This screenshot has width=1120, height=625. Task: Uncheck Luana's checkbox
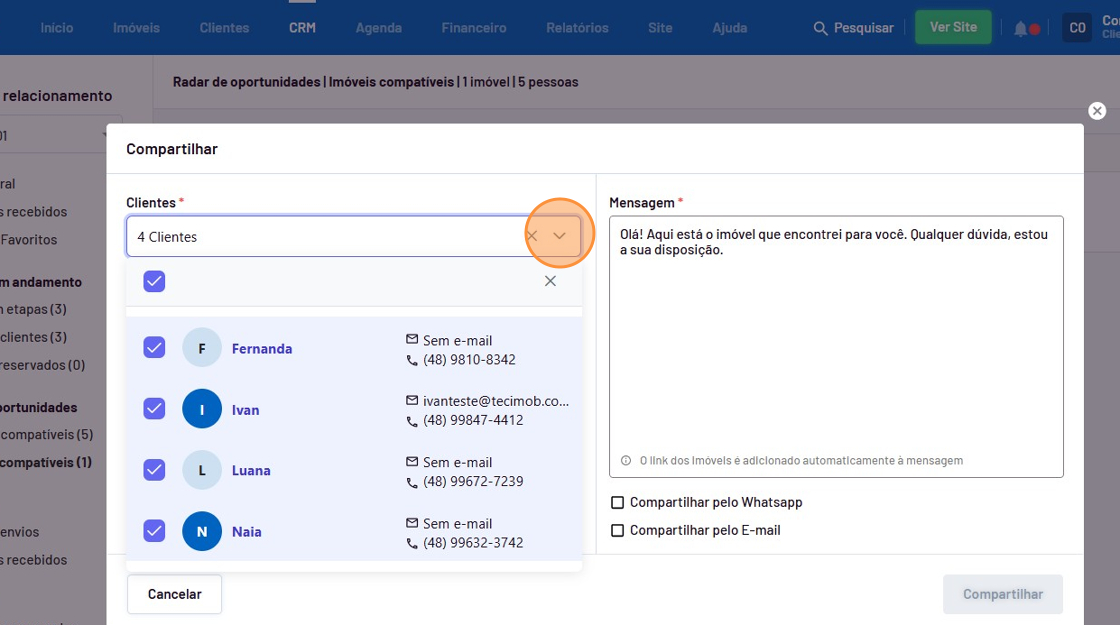[x=154, y=470]
